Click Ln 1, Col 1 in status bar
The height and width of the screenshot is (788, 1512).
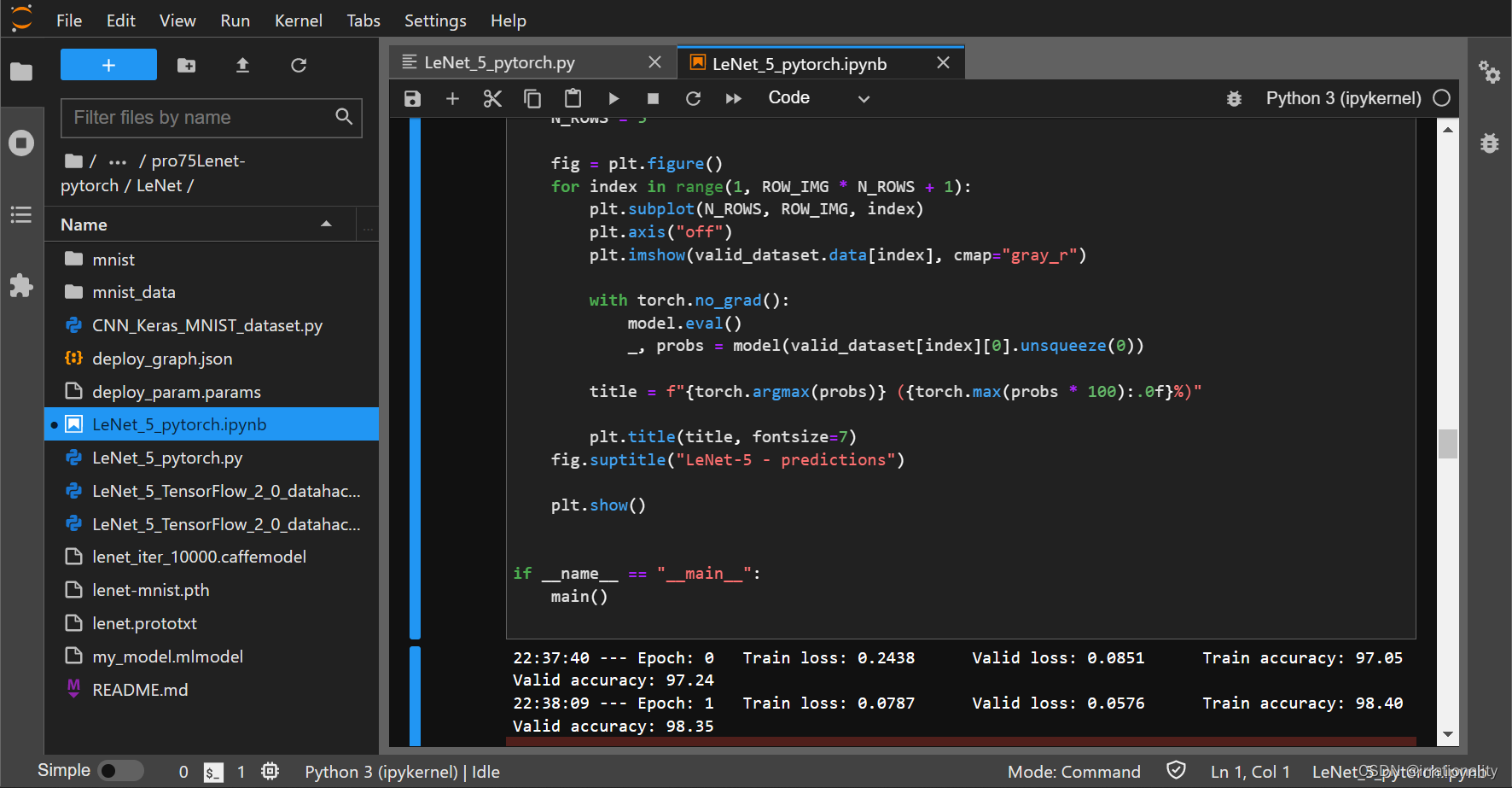pos(1250,772)
